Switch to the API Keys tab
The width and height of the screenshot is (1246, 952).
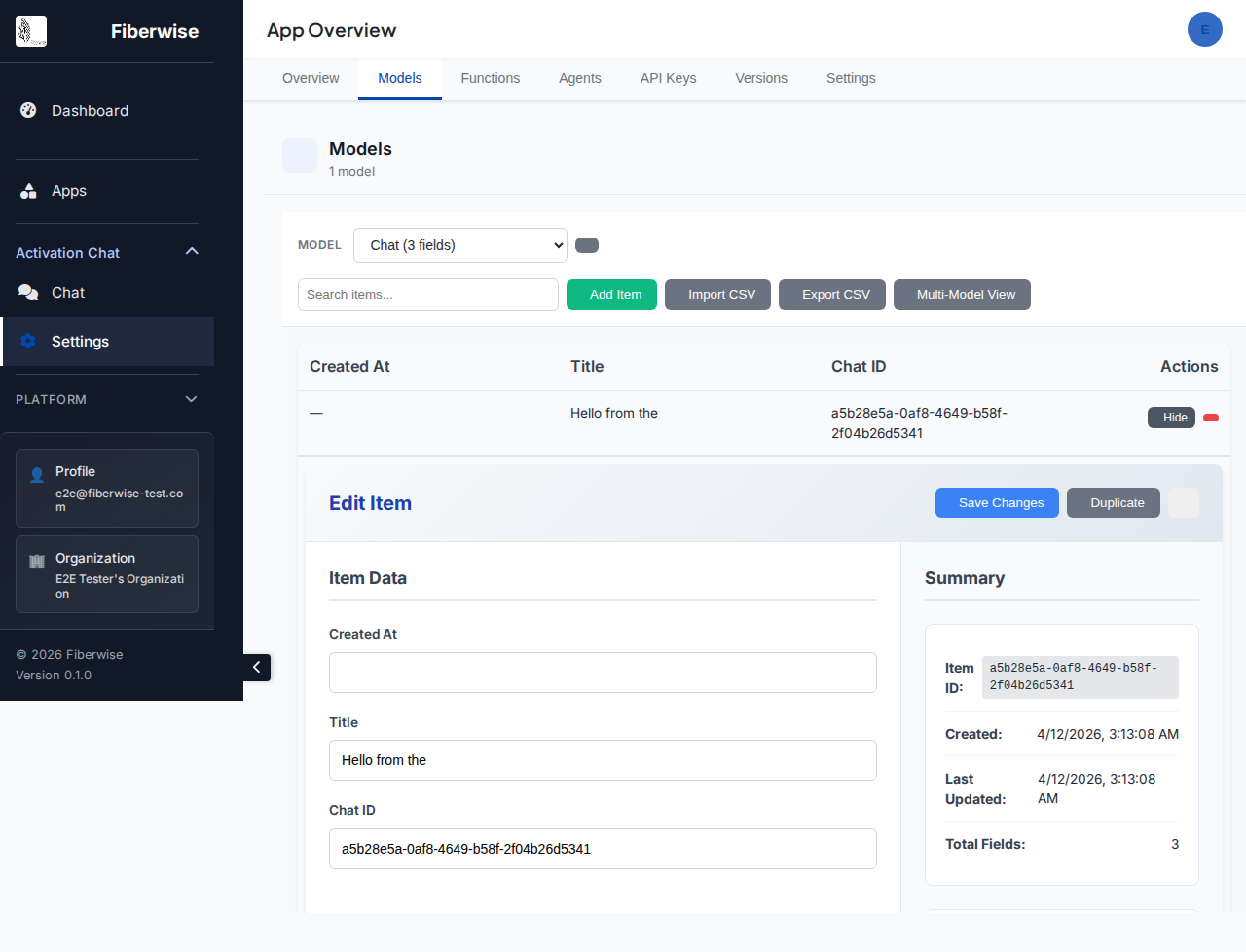click(668, 78)
